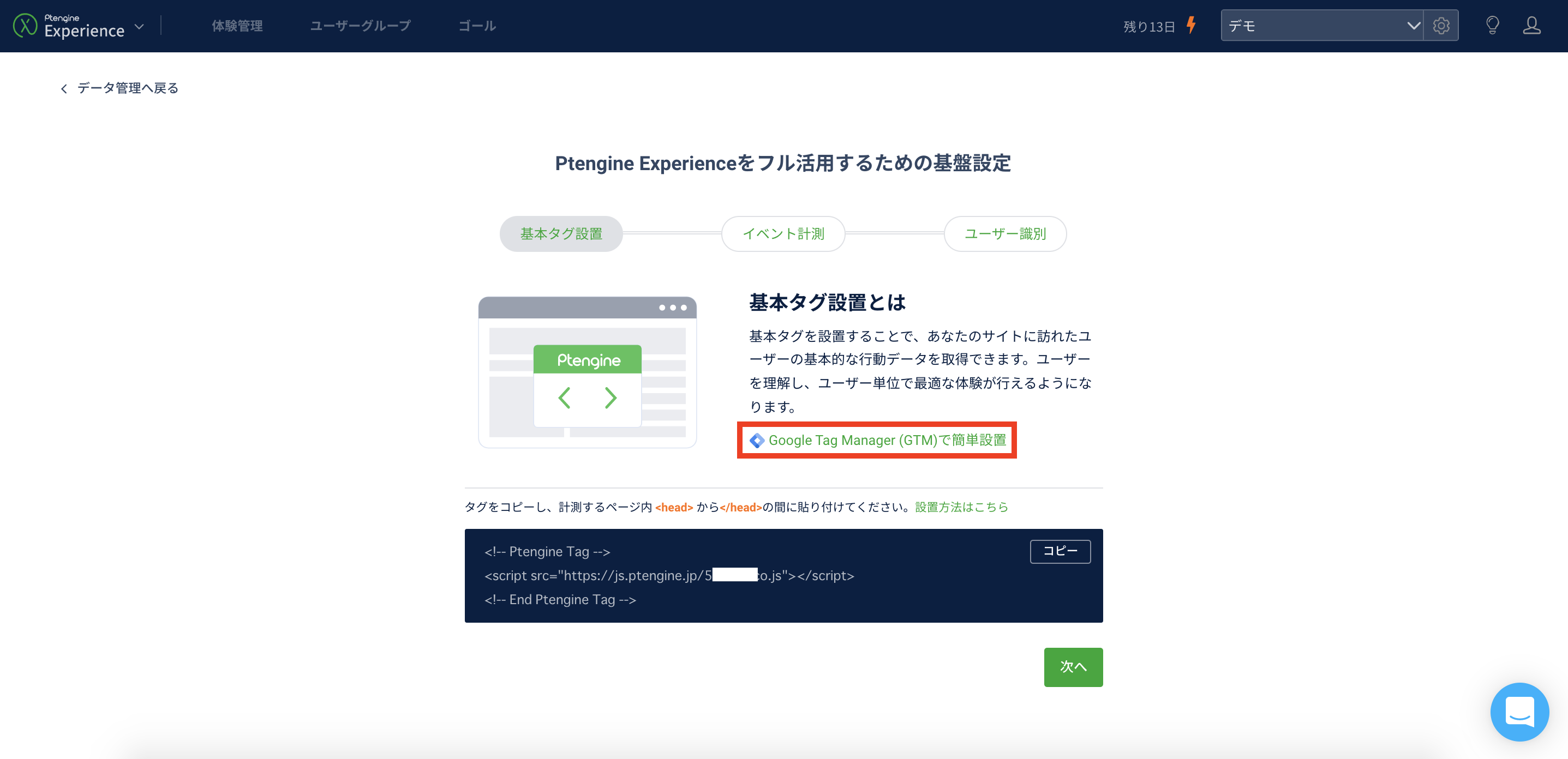Click the lightbulb tips icon
The width and height of the screenshot is (1568, 759).
click(x=1493, y=26)
